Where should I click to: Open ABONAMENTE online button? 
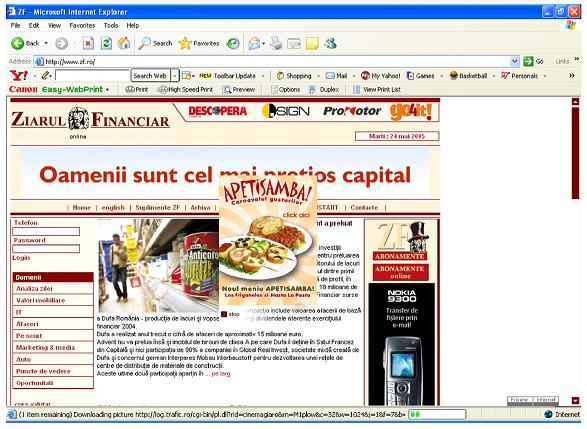[x=401, y=272]
